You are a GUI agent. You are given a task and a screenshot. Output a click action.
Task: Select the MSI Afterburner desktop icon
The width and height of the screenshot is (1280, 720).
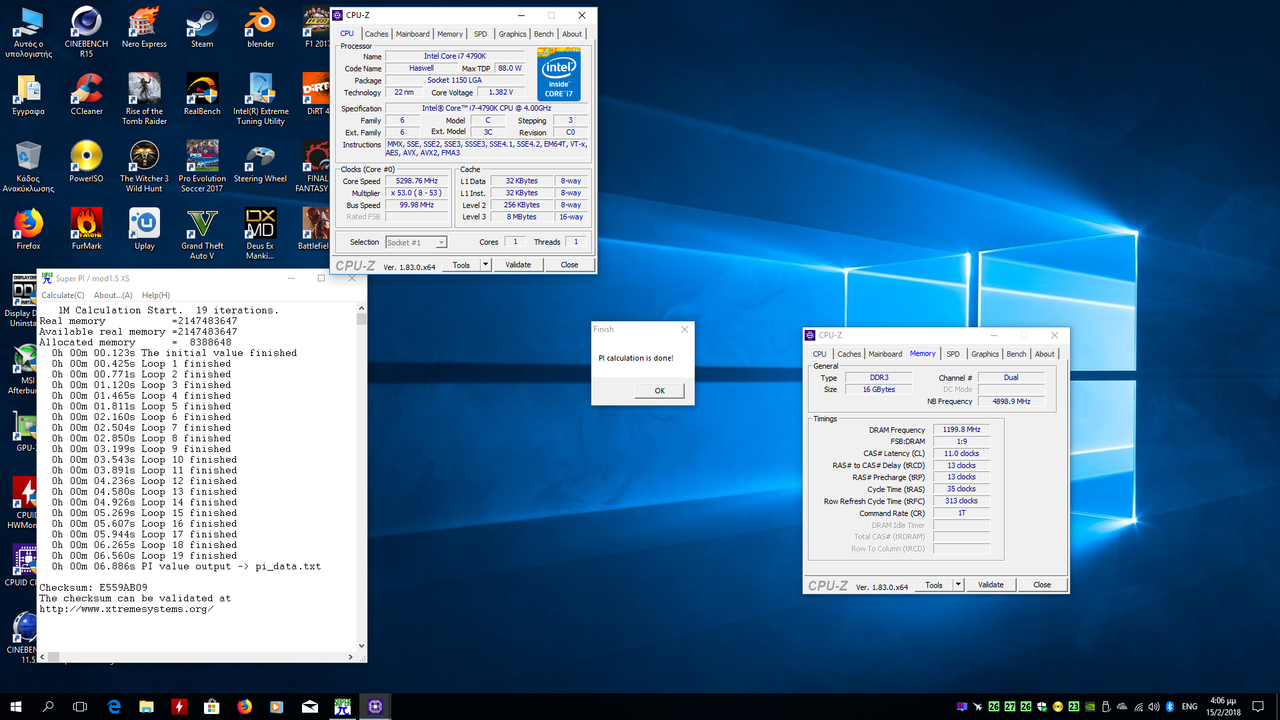coord(24,370)
